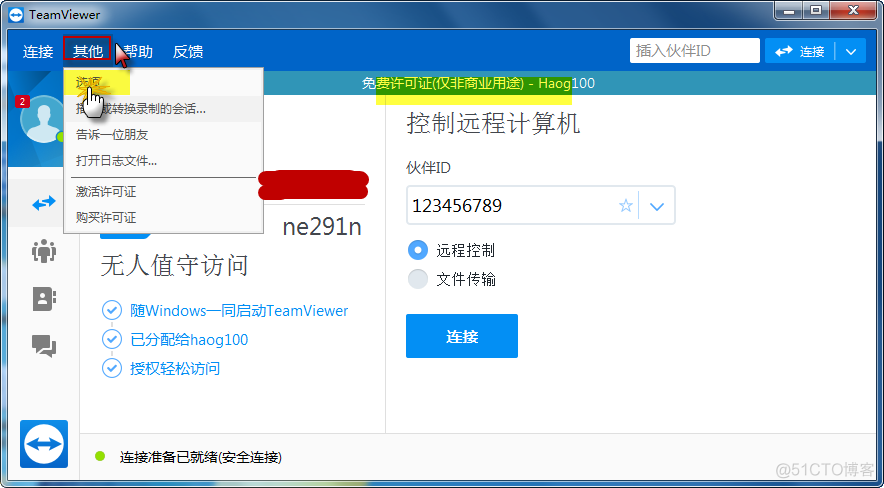Image resolution: width=884 pixels, height=488 pixels.
Task: Select 打开日志文件 menu entry
Action: [163, 161]
